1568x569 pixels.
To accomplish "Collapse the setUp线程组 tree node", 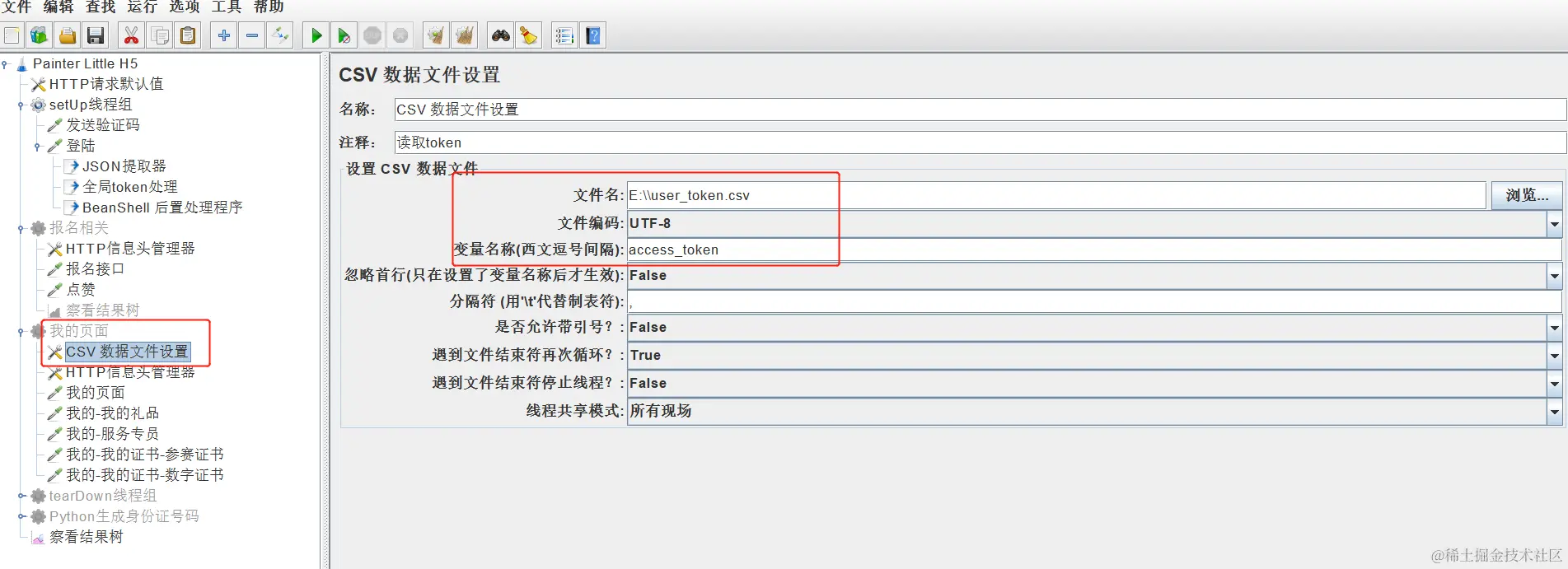I will [21, 105].
